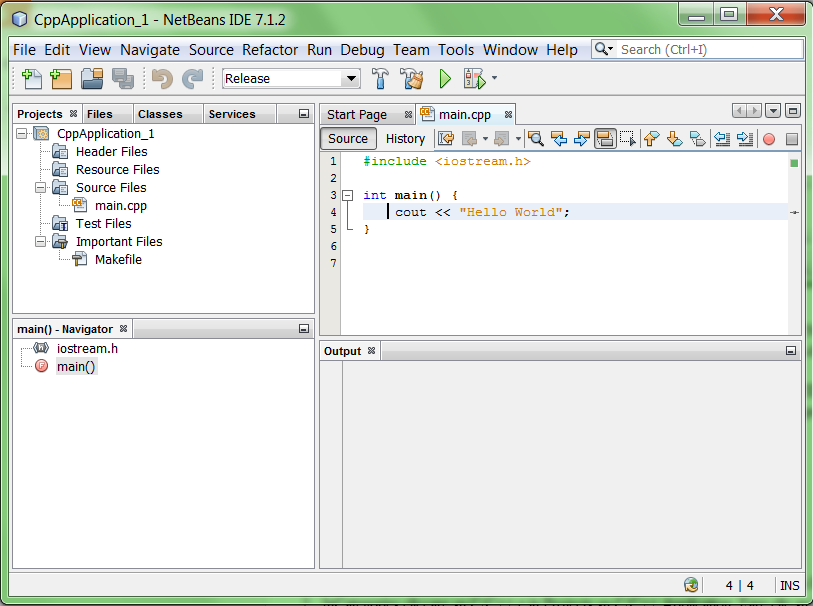Viewport: 813px width, 606px height.
Task: Open the Refactor menu
Action: click(270, 50)
